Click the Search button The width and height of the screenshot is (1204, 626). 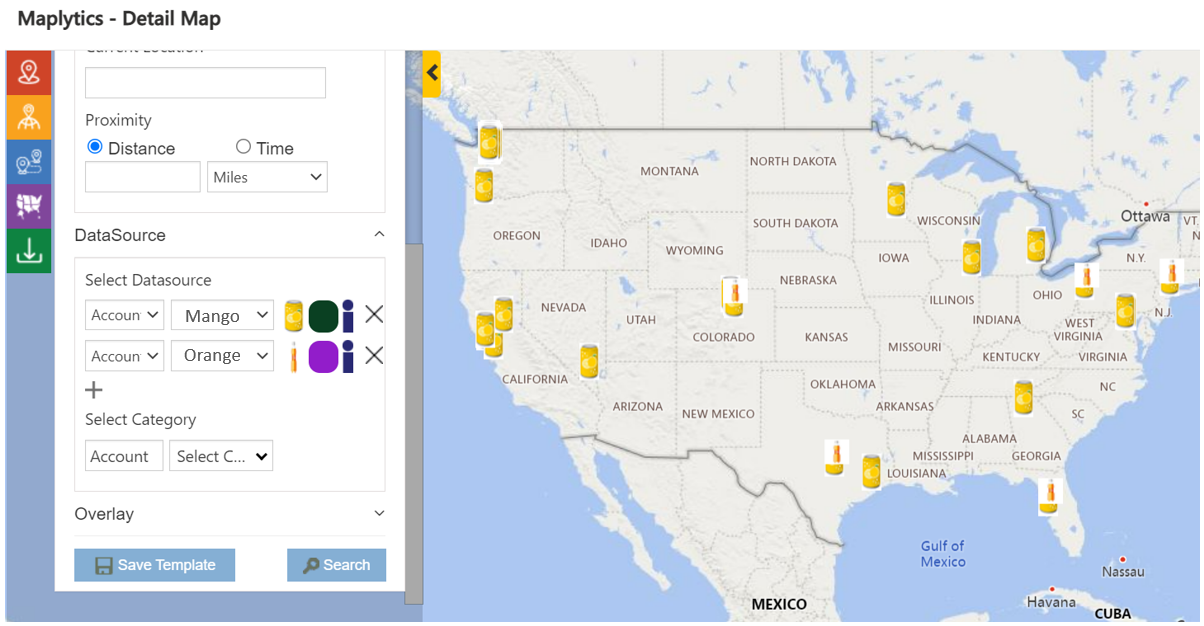[336, 565]
